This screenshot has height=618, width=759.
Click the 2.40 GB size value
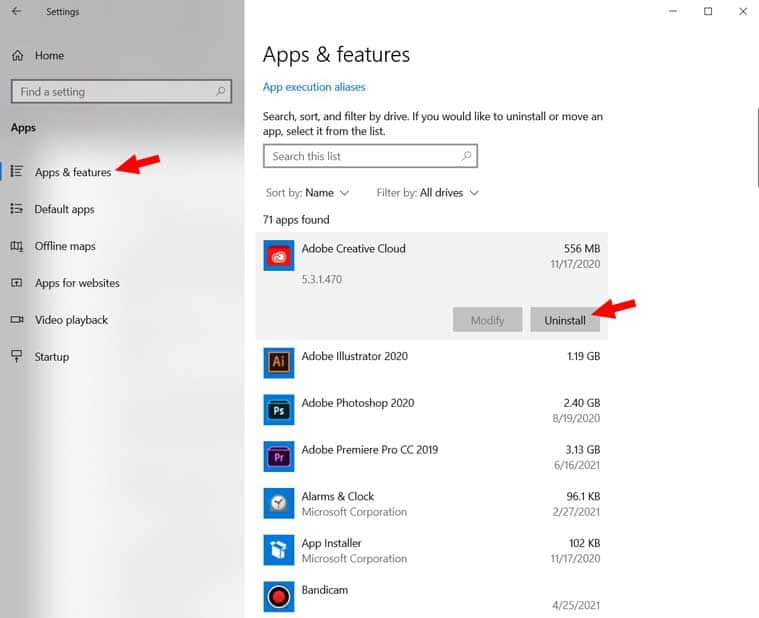tap(582, 403)
